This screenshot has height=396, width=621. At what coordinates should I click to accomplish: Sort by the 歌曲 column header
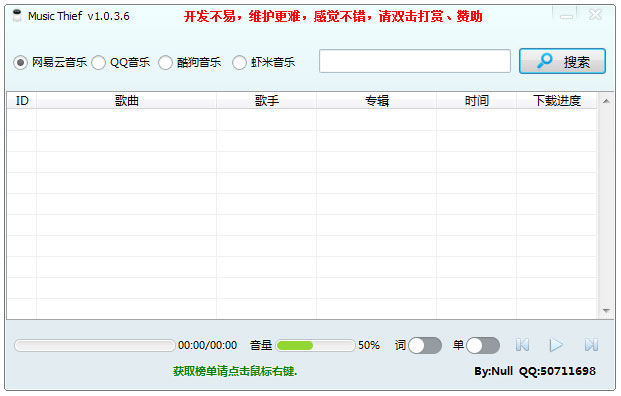[x=127, y=101]
